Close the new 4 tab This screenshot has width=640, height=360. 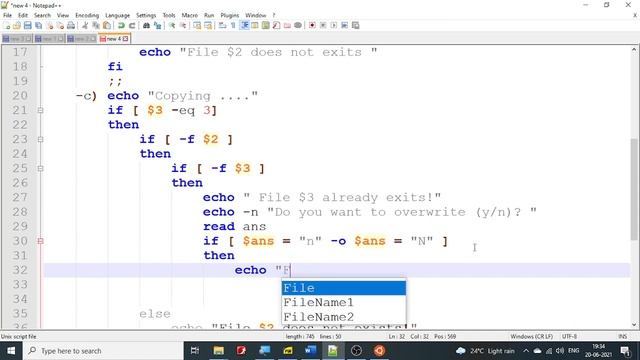click(125, 39)
